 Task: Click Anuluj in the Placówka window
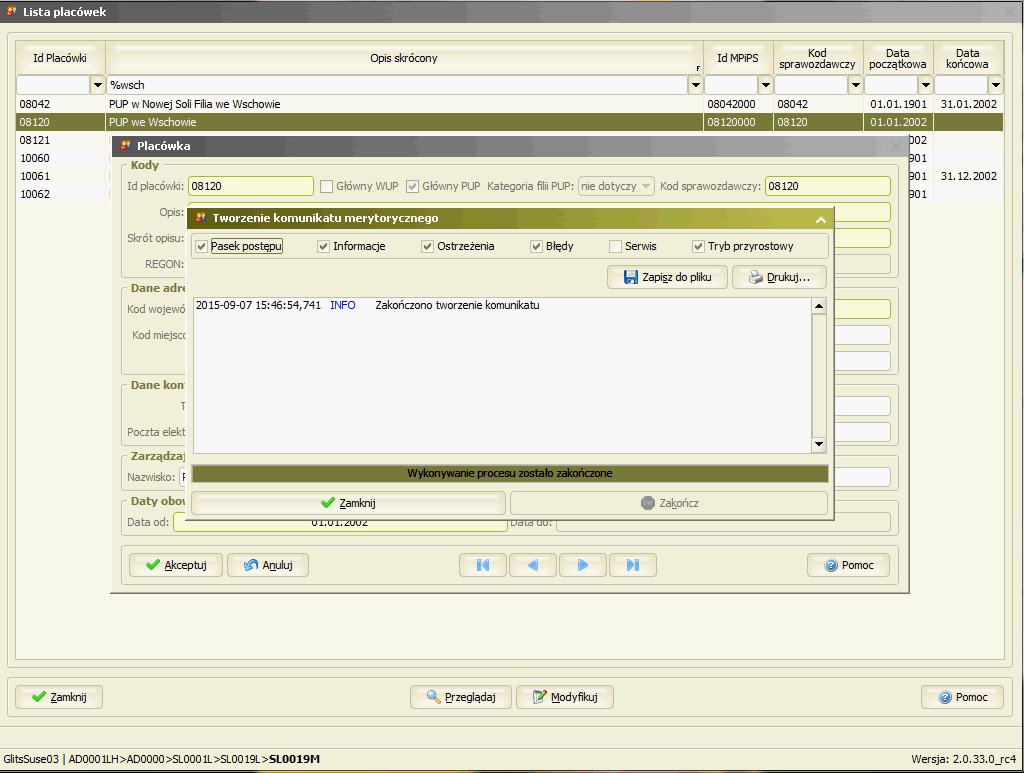pyautogui.click(x=268, y=565)
